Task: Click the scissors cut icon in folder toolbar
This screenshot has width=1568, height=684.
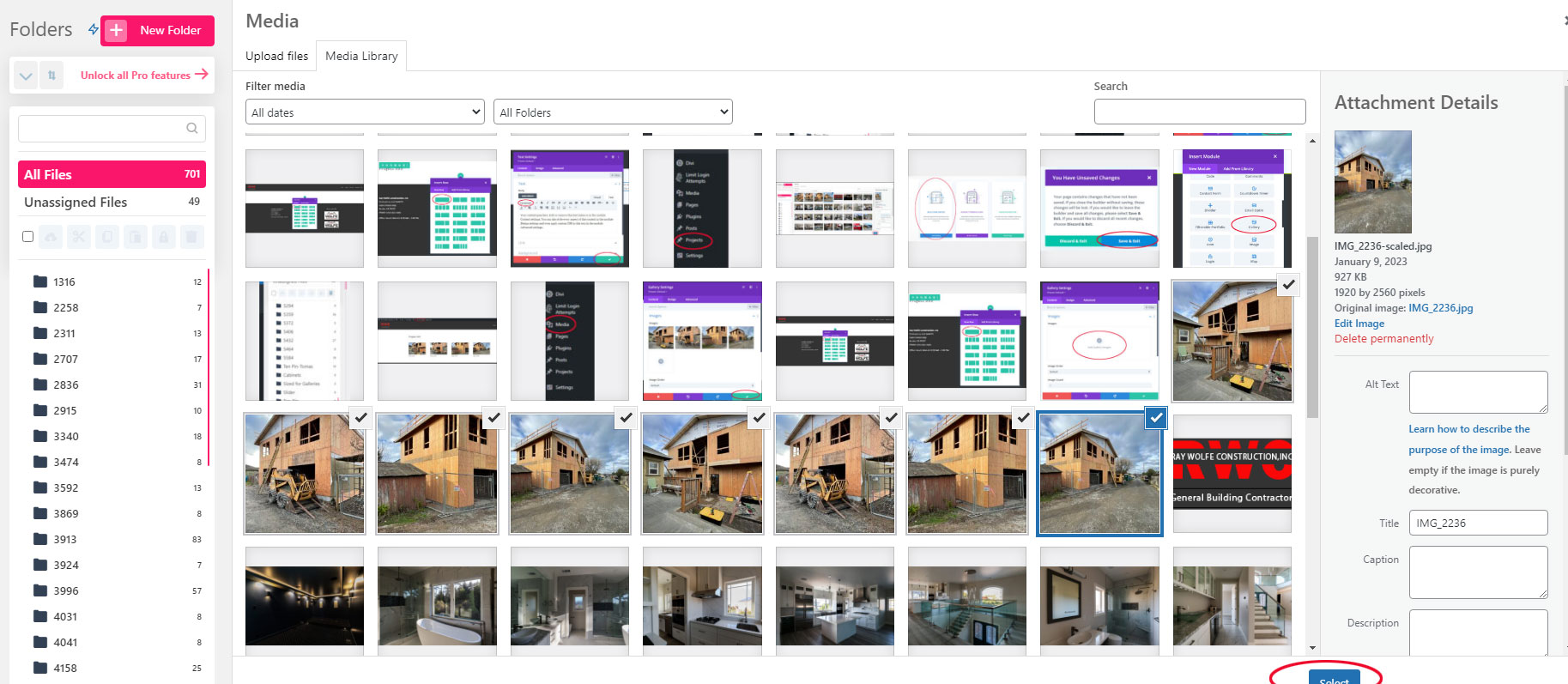Action: (x=79, y=236)
